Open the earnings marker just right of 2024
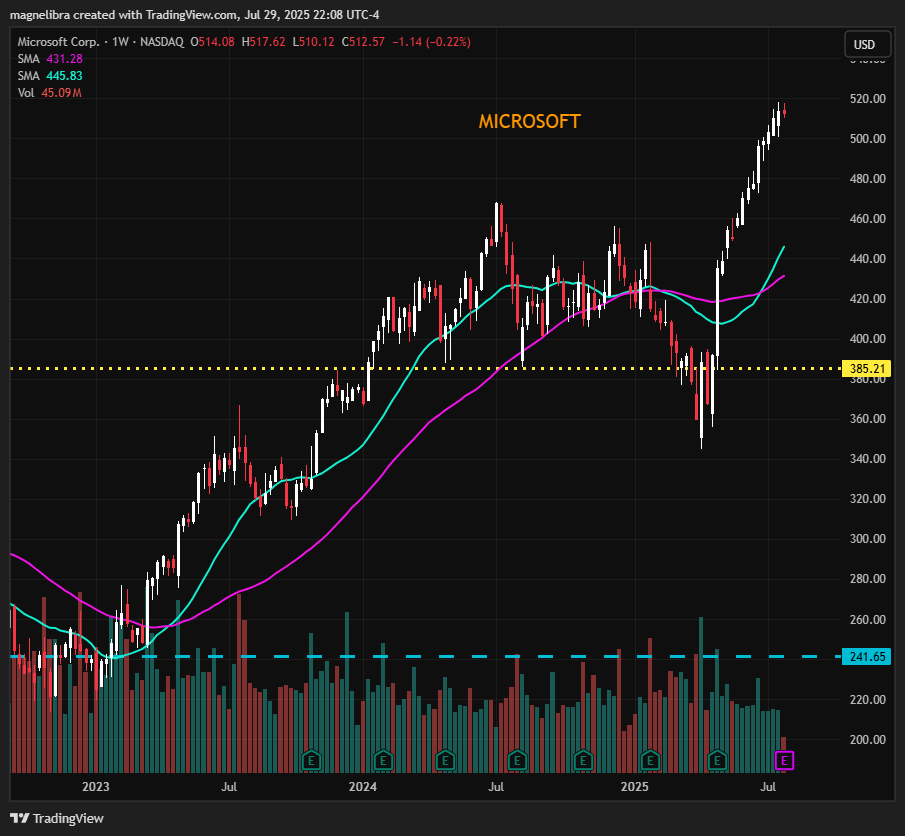The width and height of the screenshot is (905, 836). [x=383, y=760]
